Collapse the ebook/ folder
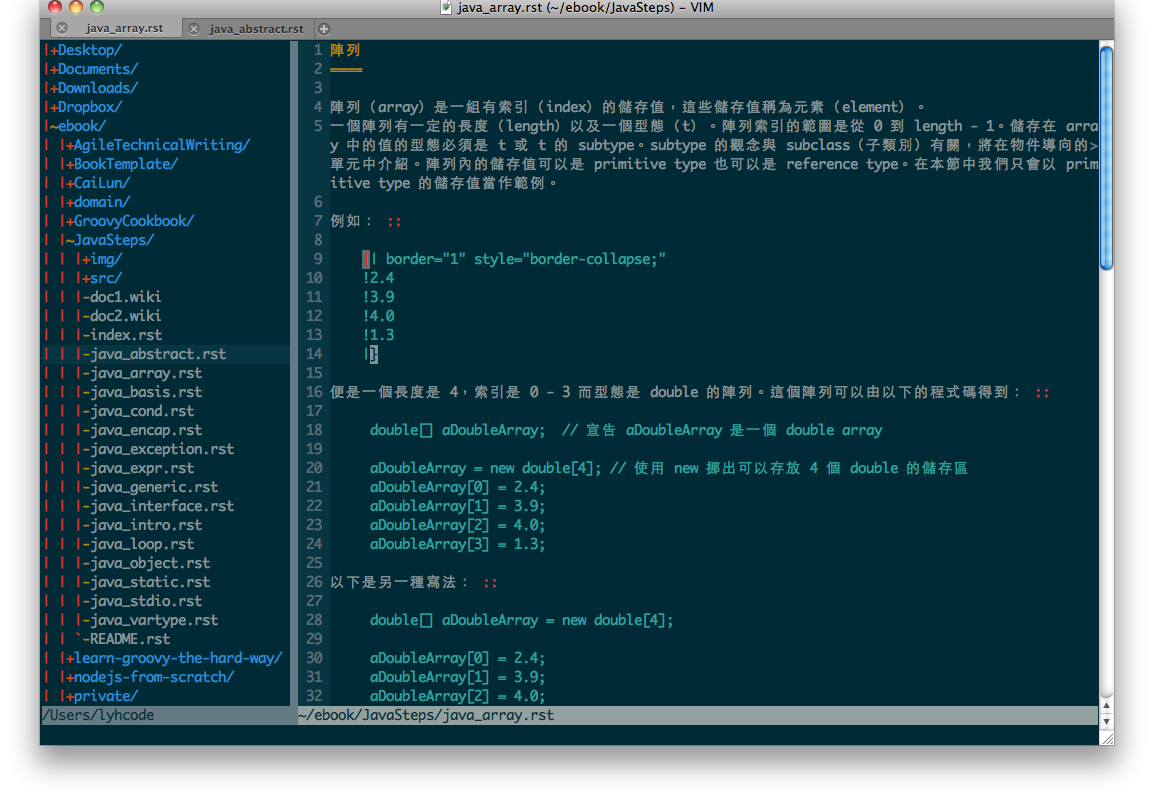 pyautogui.click(x=76, y=126)
